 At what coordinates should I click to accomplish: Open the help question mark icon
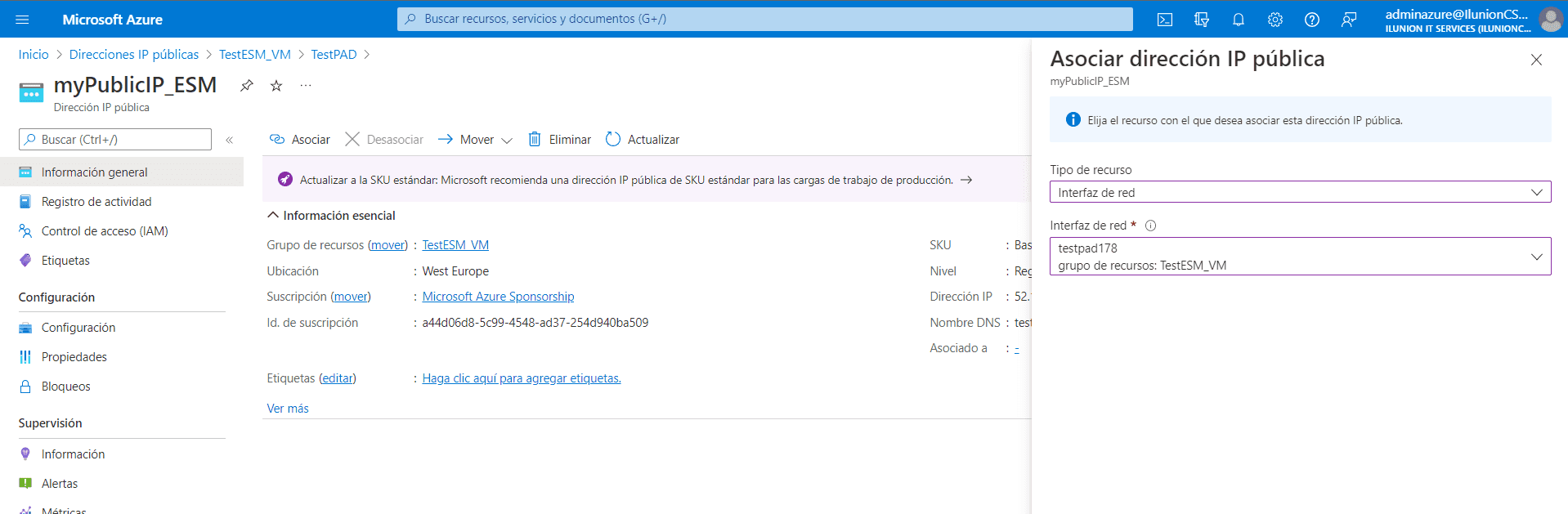(1312, 20)
